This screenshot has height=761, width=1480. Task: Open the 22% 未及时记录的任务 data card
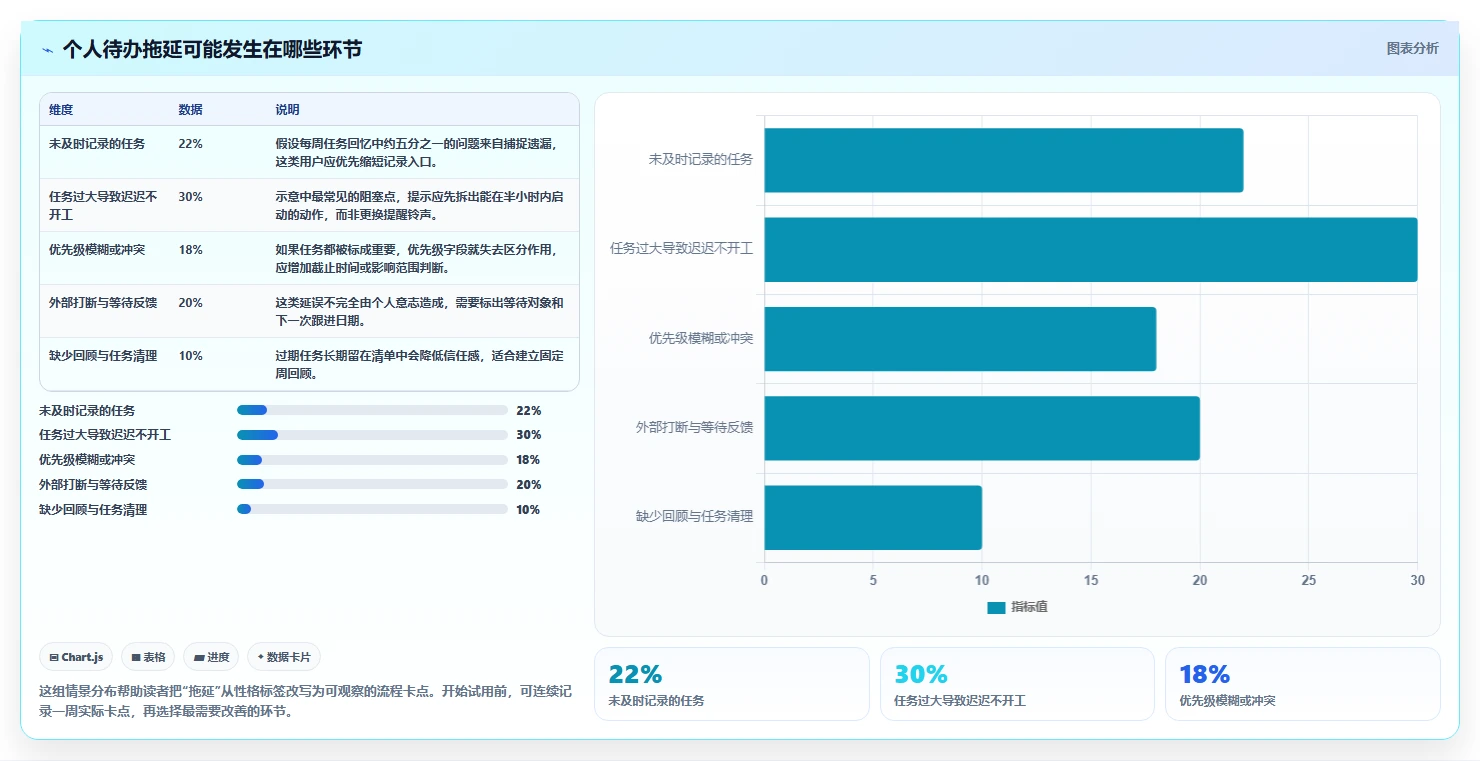(x=731, y=684)
